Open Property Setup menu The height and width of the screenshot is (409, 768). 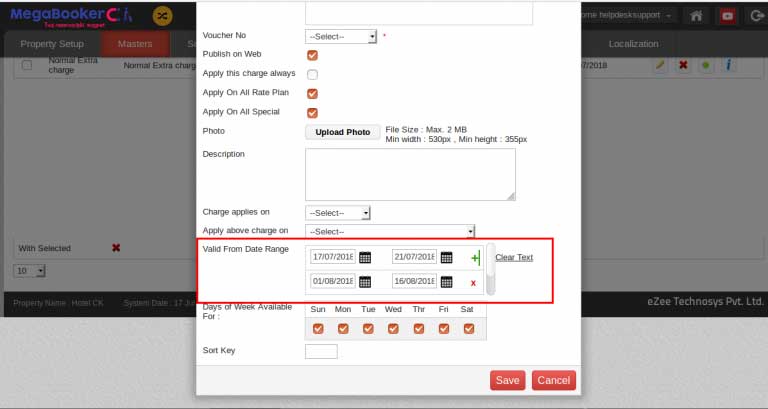(x=52, y=44)
